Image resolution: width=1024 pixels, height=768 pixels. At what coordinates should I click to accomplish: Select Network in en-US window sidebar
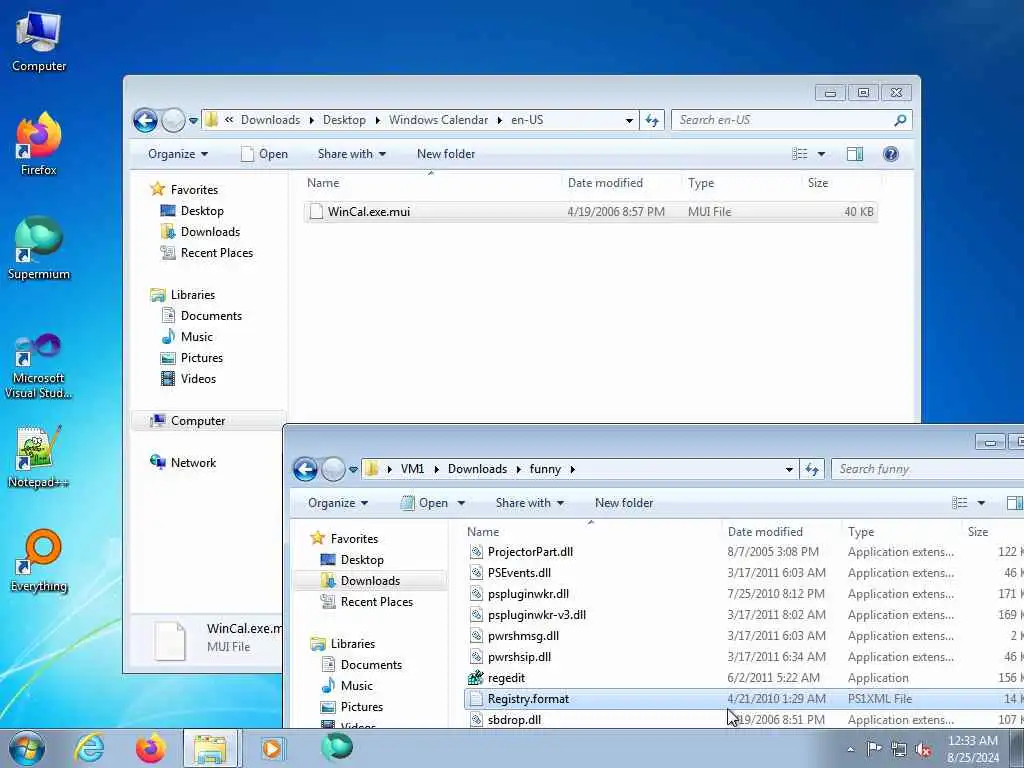click(x=193, y=462)
